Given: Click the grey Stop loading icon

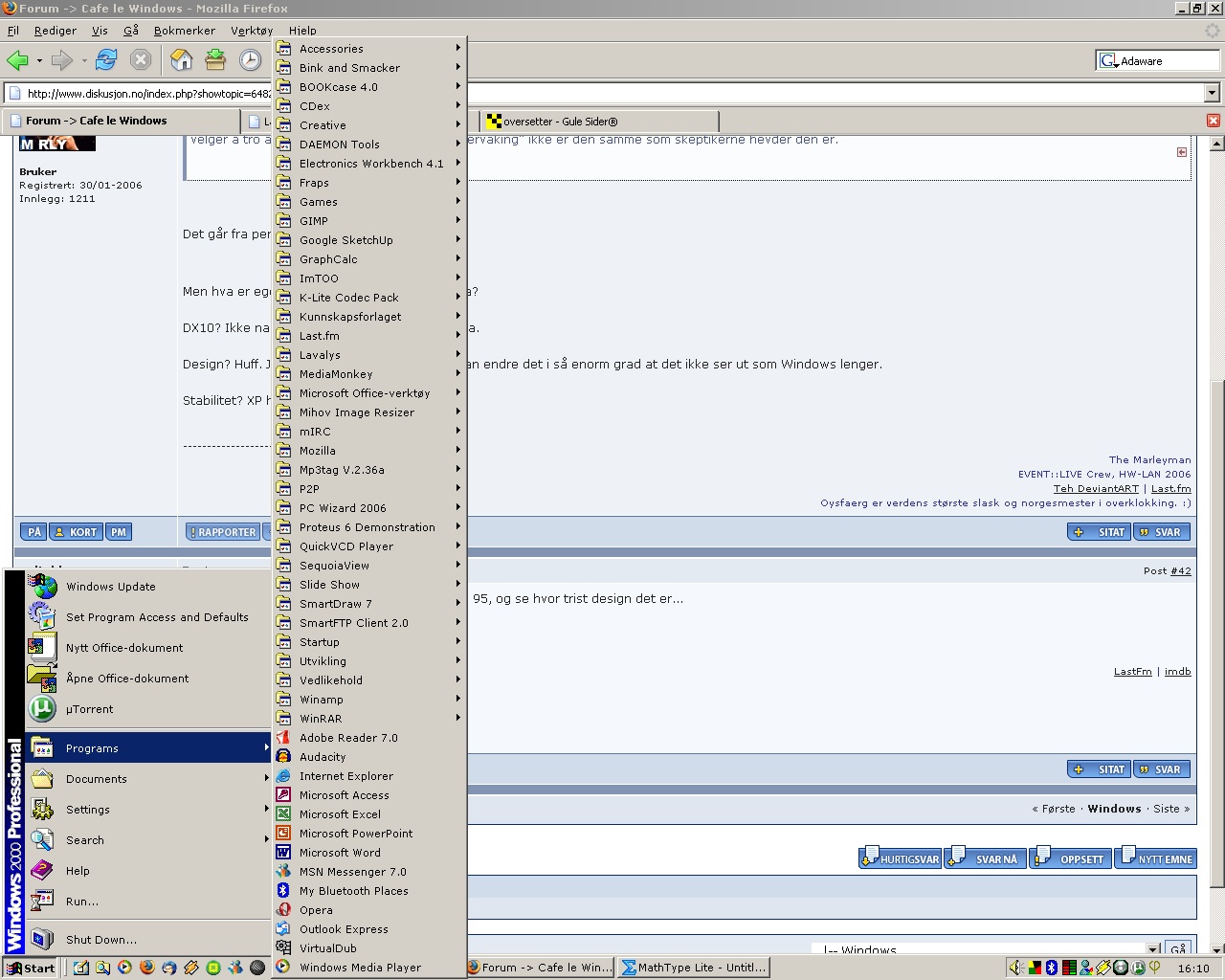Looking at the screenshot, I should (x=141, y=60).
